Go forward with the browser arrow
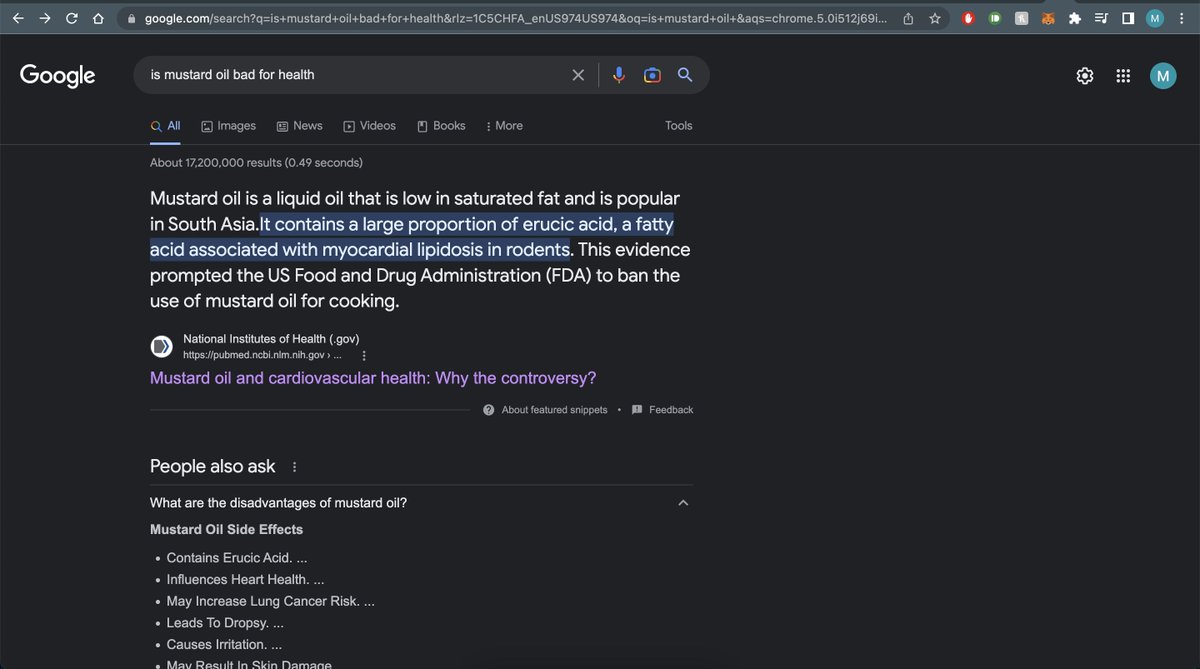 (x=45, y=19)
